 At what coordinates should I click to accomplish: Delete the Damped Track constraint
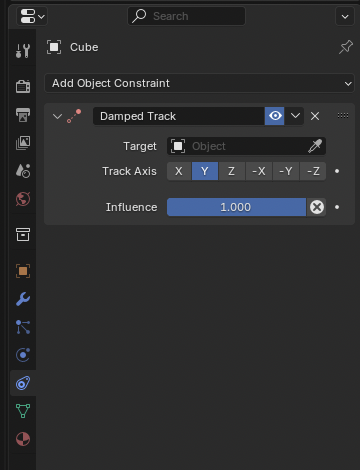(315, 116)
